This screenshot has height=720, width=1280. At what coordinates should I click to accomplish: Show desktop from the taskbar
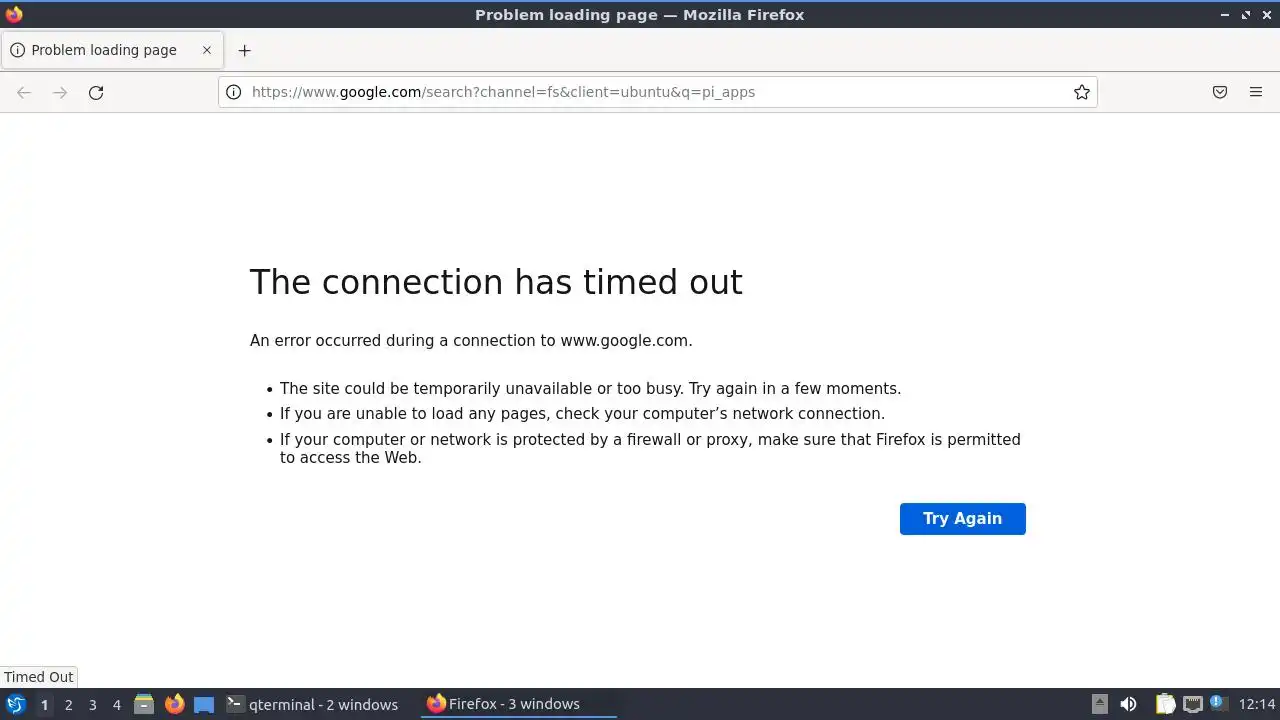[204, 704]
